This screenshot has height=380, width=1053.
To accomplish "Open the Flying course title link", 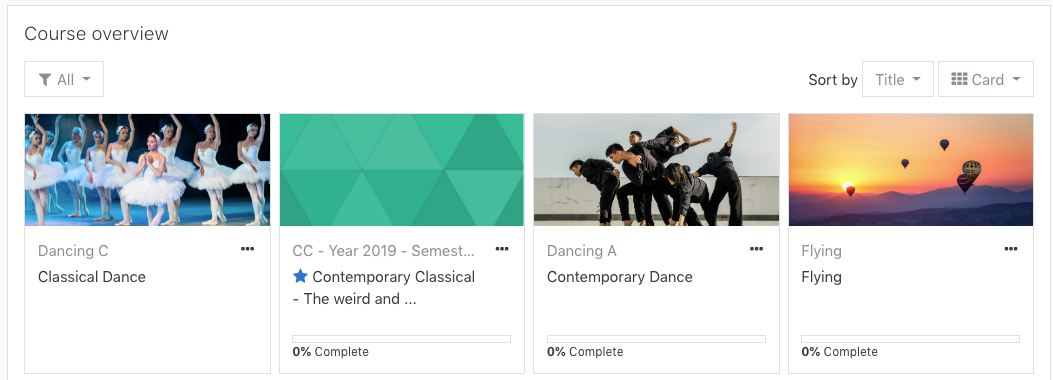I will click(x=821, y=277).
